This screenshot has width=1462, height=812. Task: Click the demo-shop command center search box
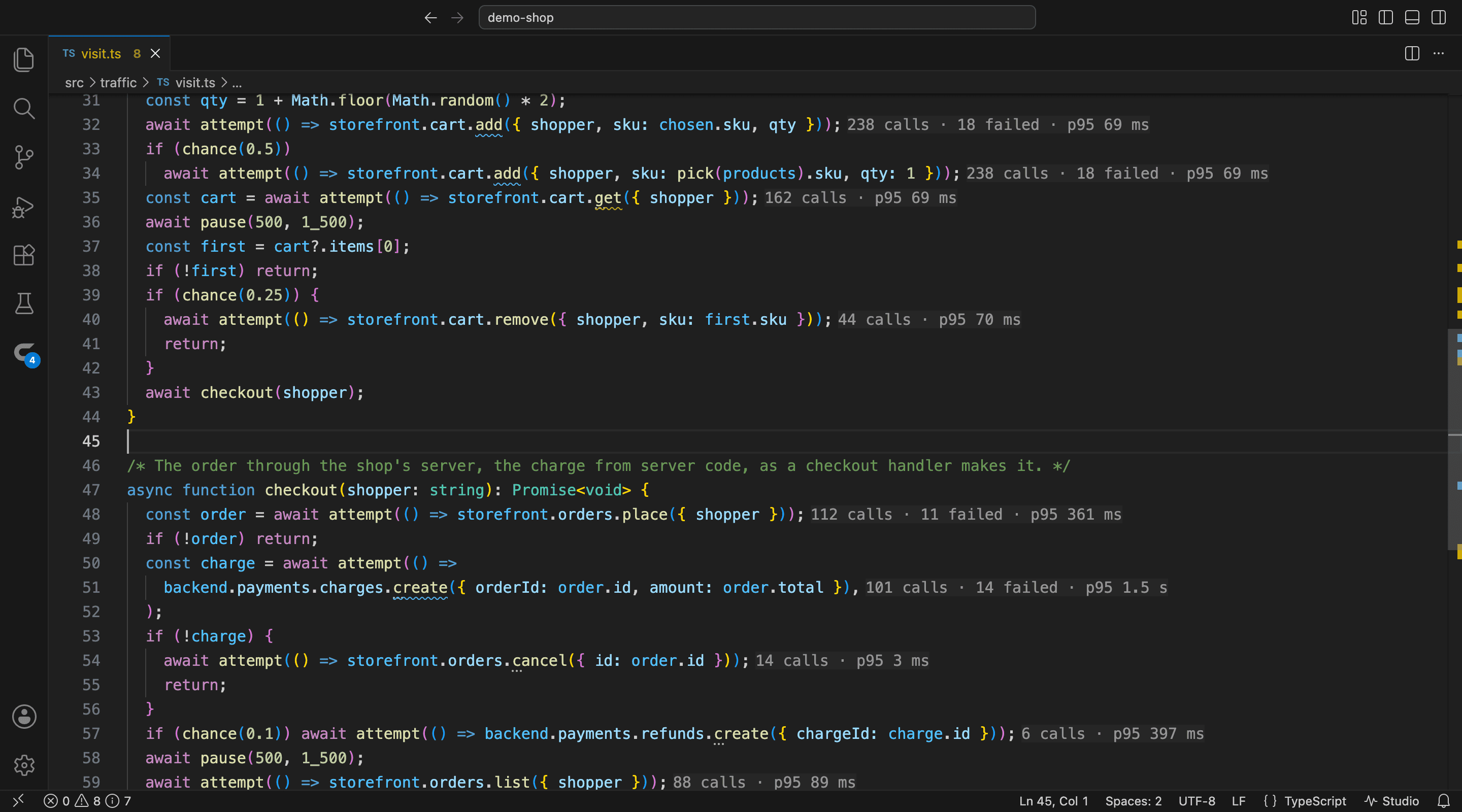756,18
